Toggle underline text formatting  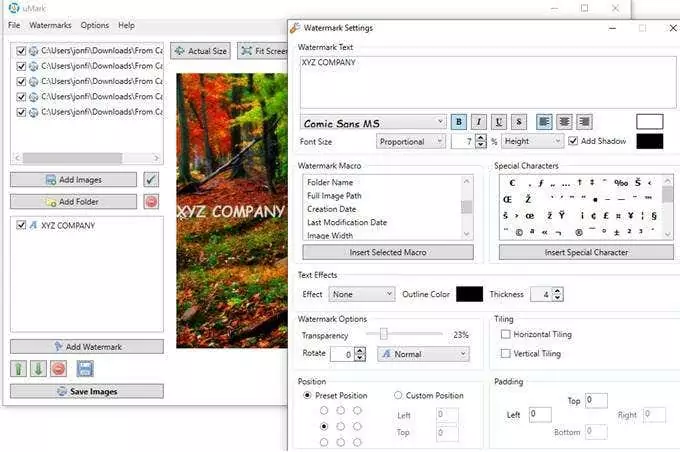click(x=499, y=122)
